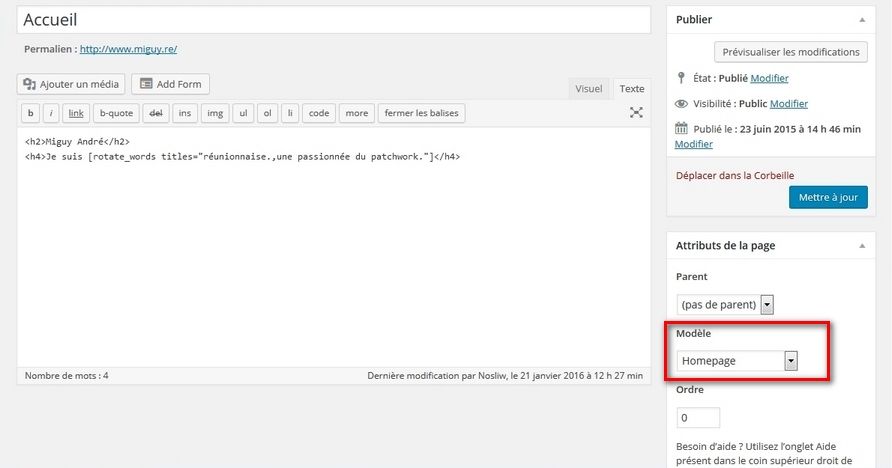892x468 pixels.
Task: Switch to the Visuel editor tab
Action: [x=588, y=89]
